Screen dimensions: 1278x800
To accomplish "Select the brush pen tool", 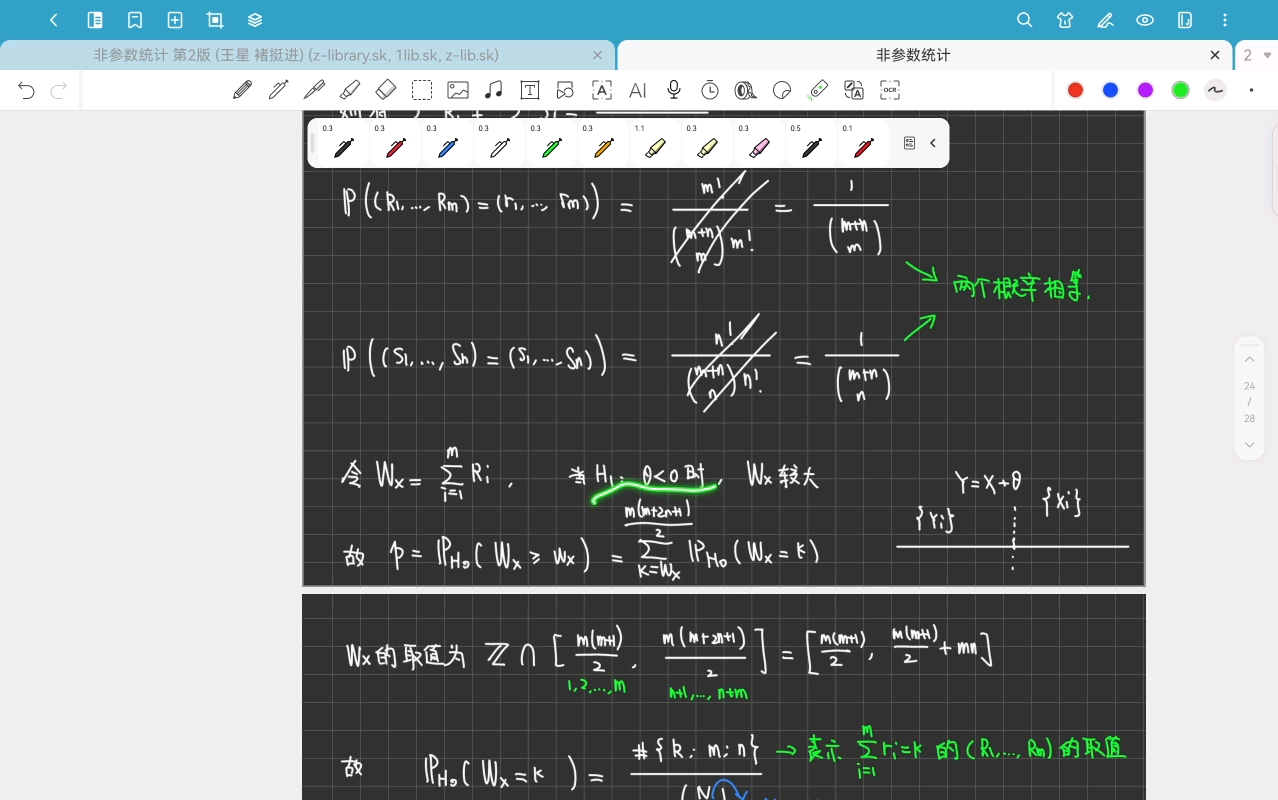I will point(314,90).
